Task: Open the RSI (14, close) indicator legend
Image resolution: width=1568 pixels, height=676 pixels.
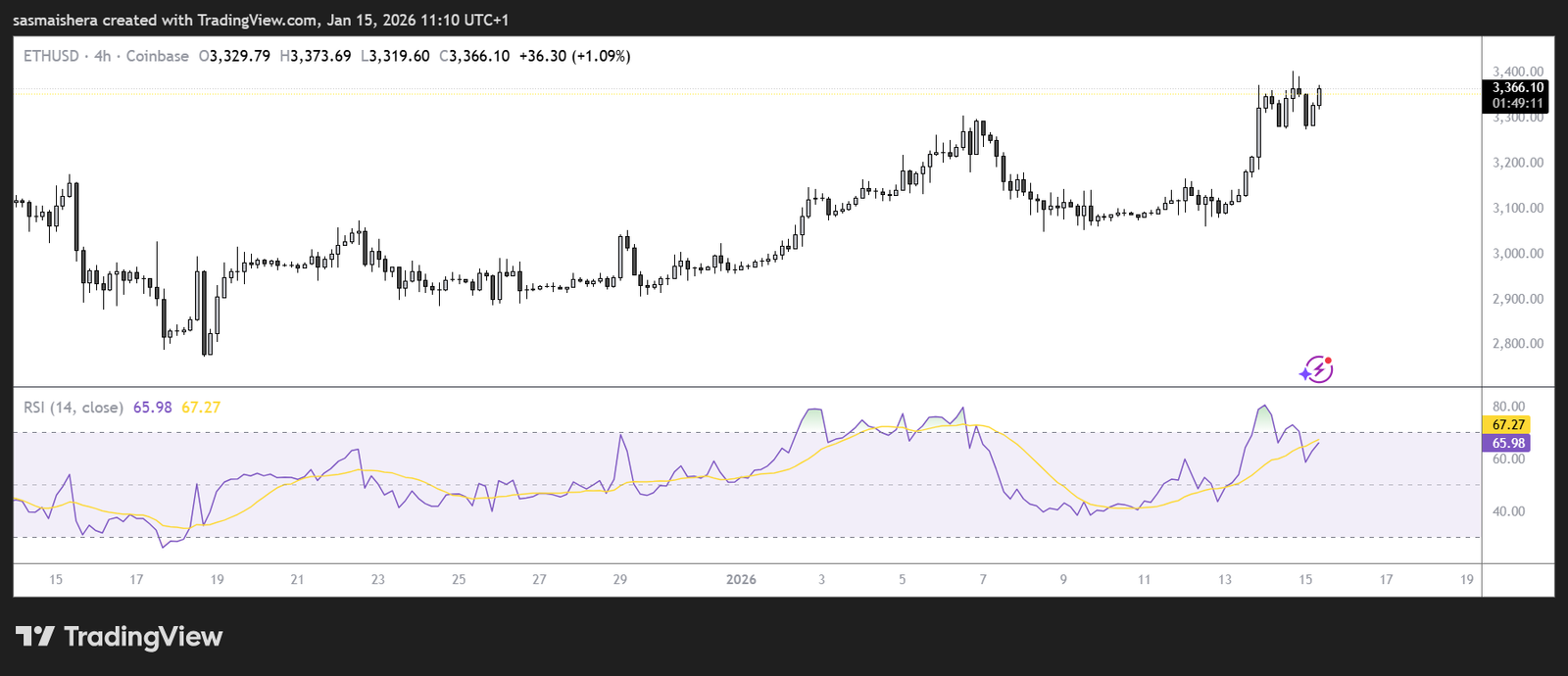Action: tap(73, 408)
